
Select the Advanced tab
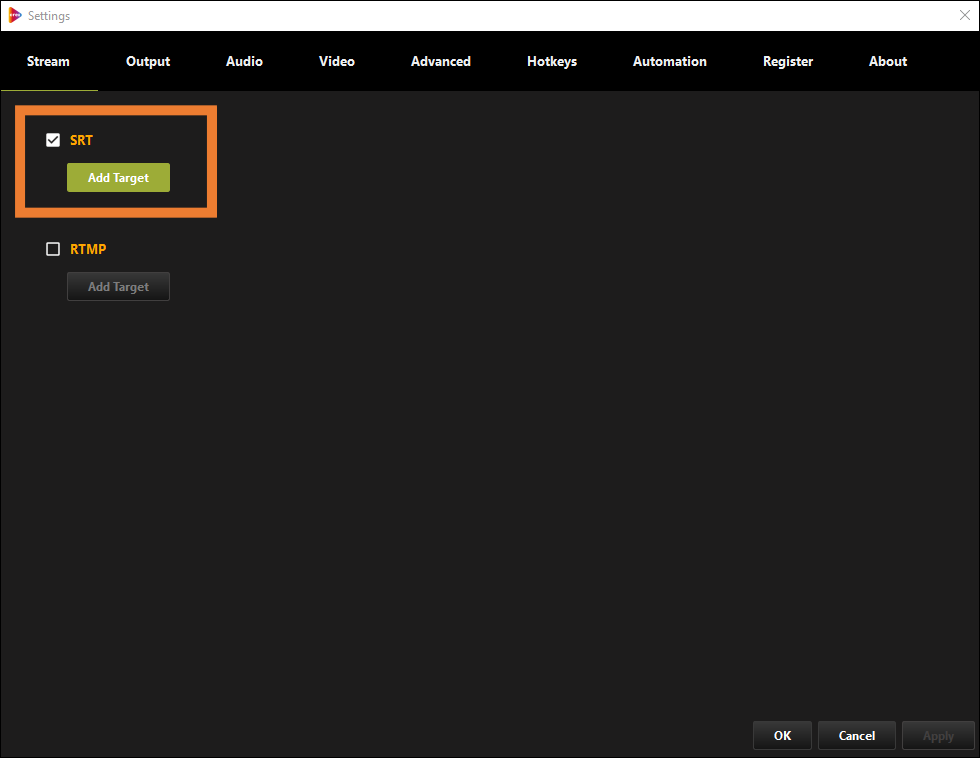[441, 61]
